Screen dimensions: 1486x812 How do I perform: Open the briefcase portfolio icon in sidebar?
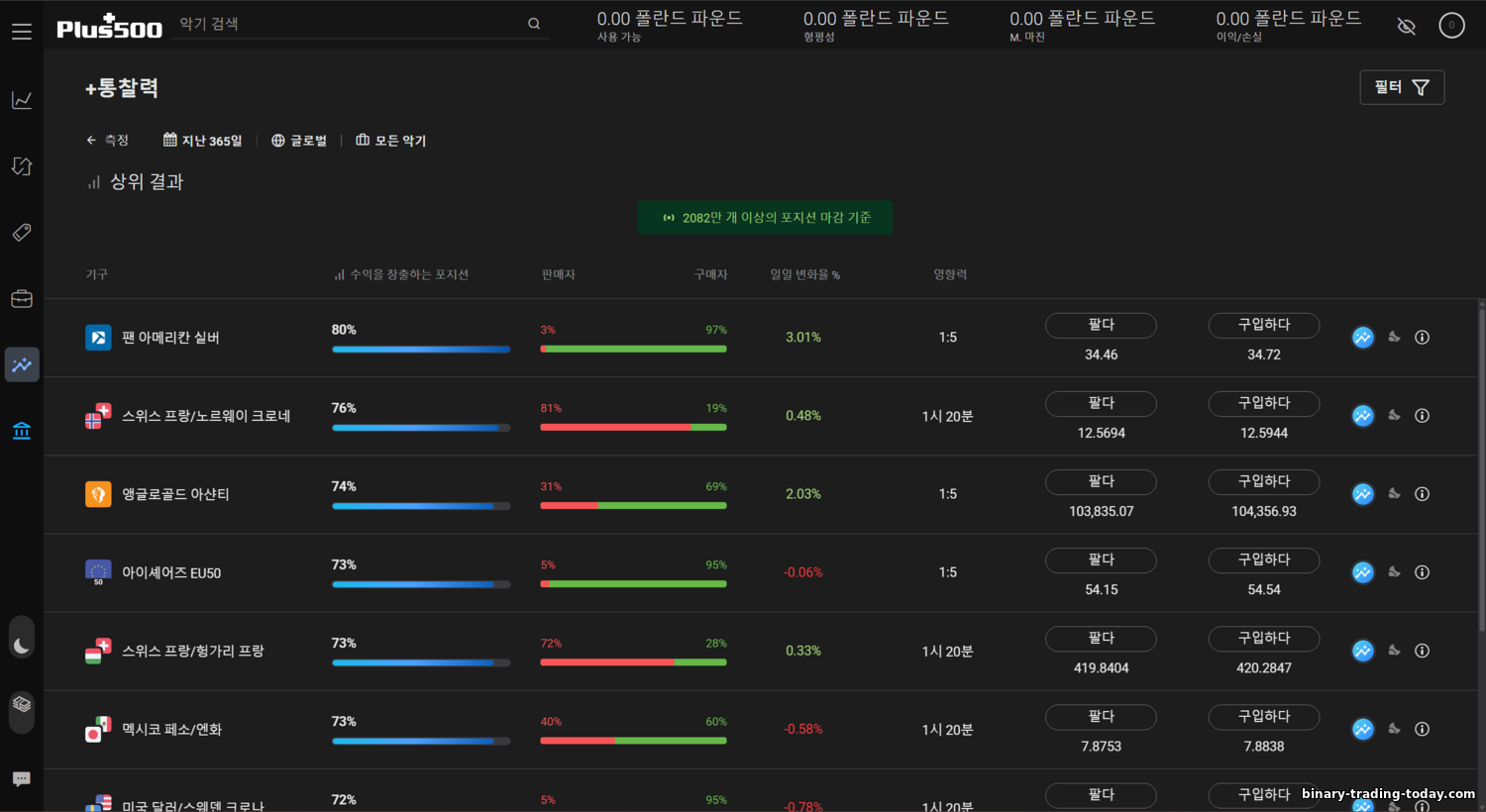tap(22, 299)
